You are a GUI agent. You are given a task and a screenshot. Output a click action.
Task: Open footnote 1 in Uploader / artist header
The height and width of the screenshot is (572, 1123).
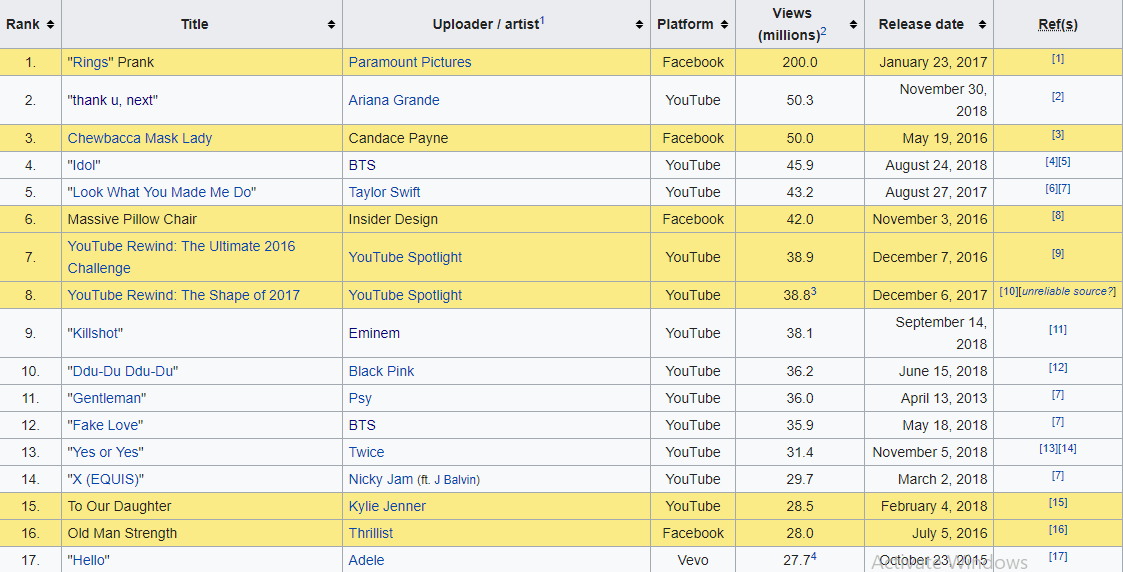(x=542, y=20)
